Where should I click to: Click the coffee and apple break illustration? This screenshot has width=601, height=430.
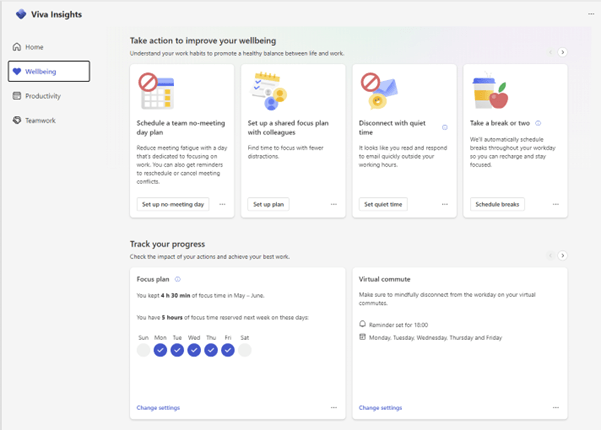490,92
